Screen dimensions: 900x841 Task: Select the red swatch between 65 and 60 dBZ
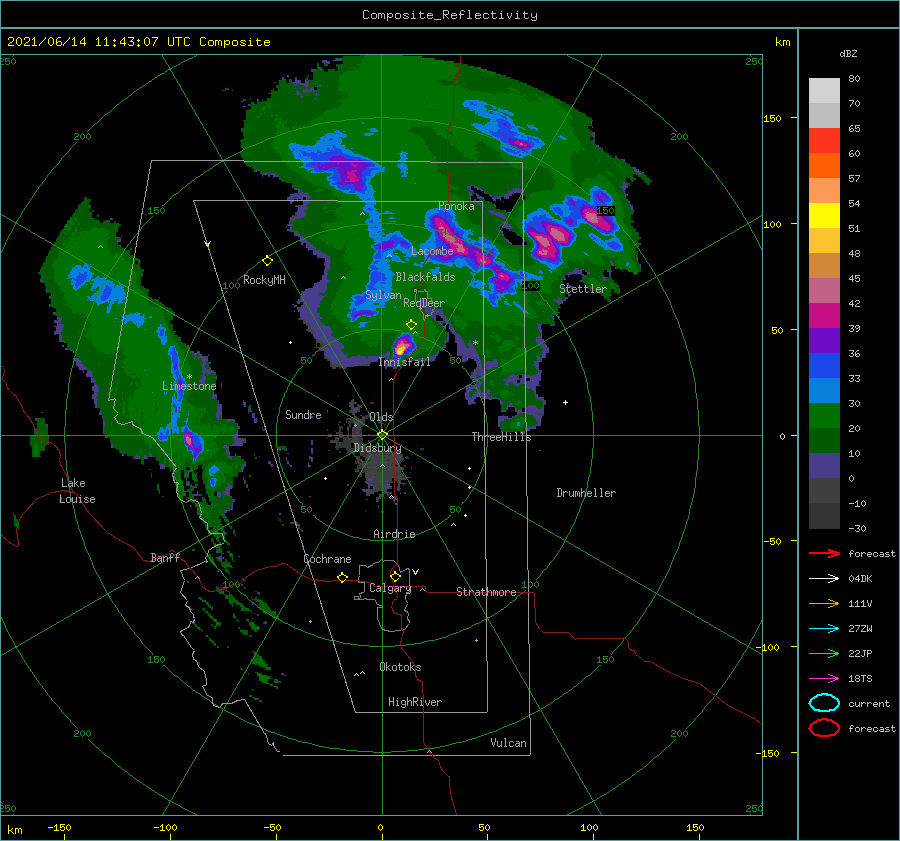click(824, 141)
